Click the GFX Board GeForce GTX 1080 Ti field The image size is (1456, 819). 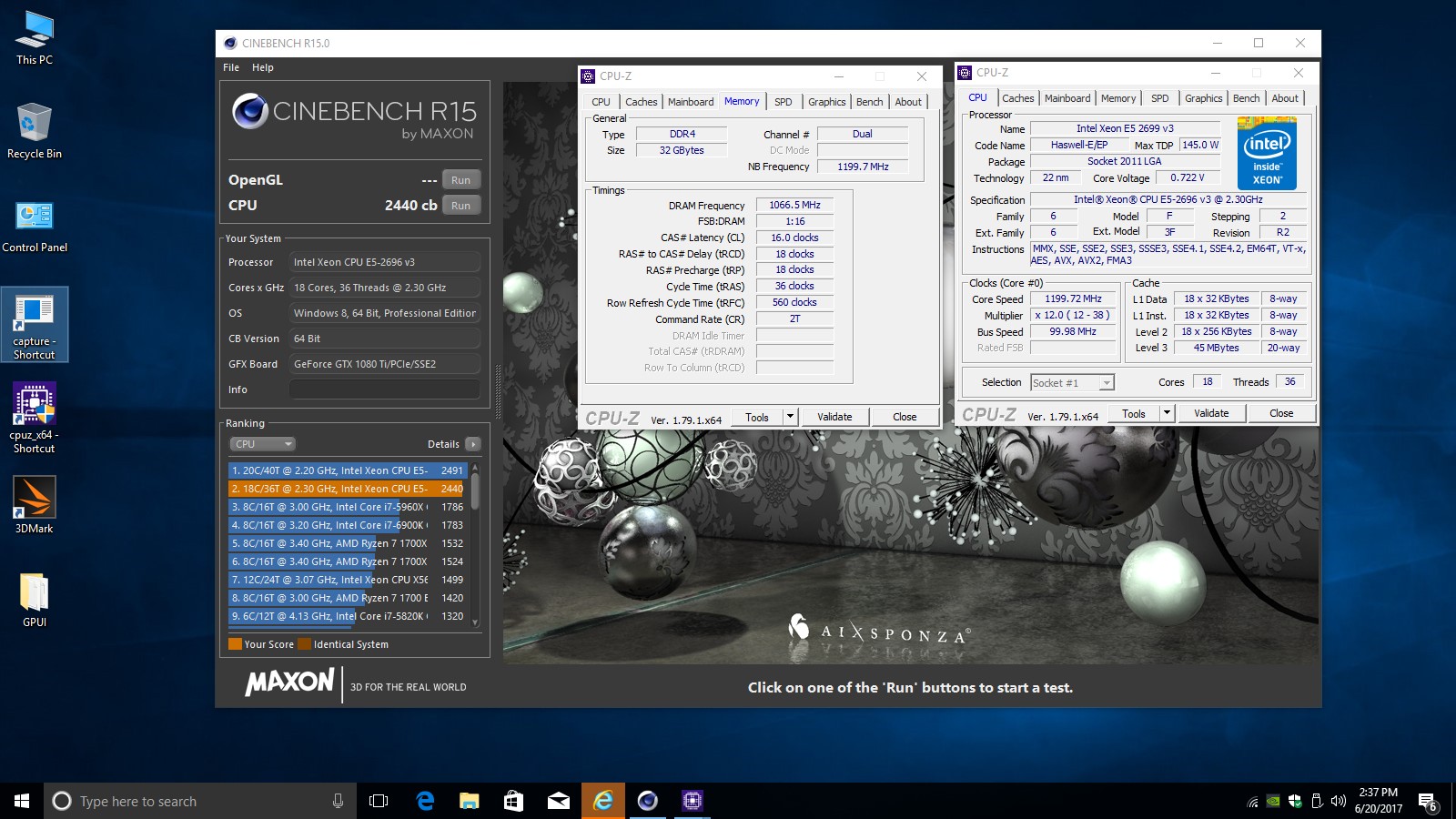[x=385, y=364]
